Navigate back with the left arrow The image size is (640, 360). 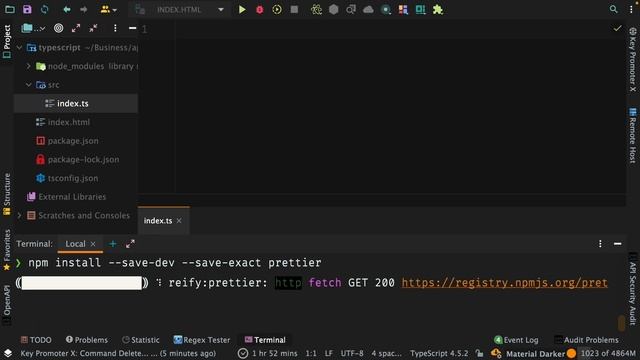point(67,9)
